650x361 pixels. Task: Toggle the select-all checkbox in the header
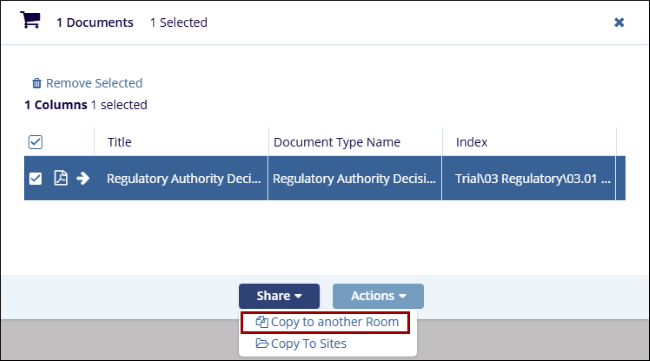[36, 142]
